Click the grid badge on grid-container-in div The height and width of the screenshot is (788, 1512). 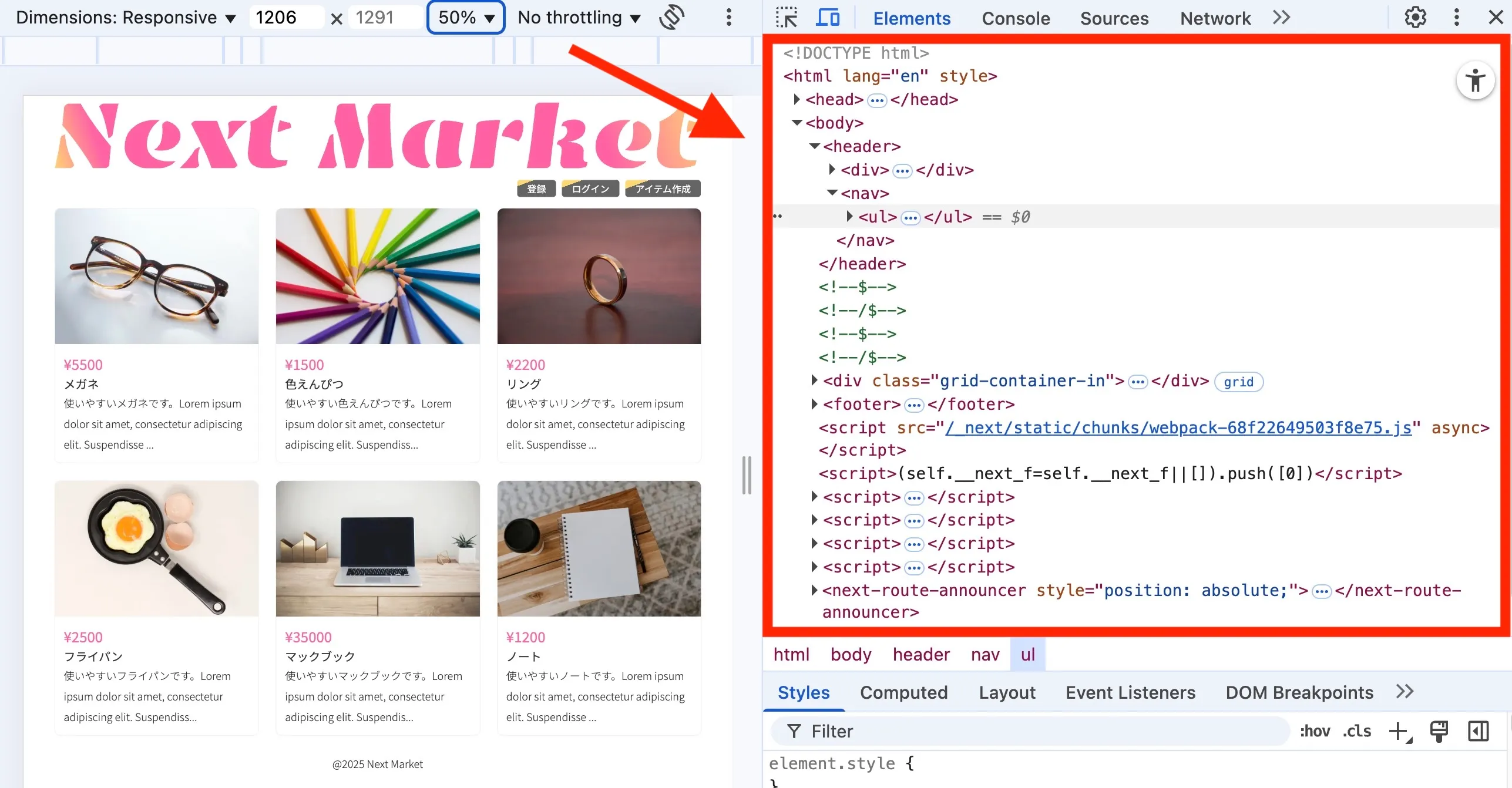(1238, 382)
